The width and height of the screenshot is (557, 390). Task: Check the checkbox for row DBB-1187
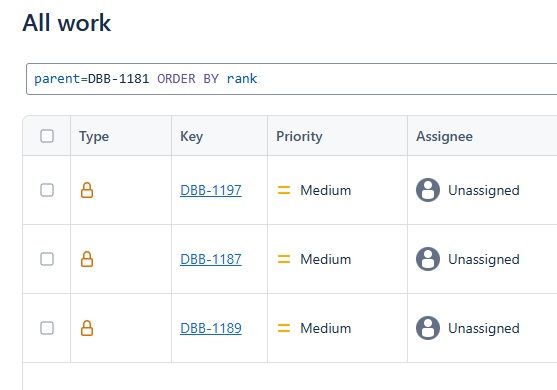[x=47, y=259]
